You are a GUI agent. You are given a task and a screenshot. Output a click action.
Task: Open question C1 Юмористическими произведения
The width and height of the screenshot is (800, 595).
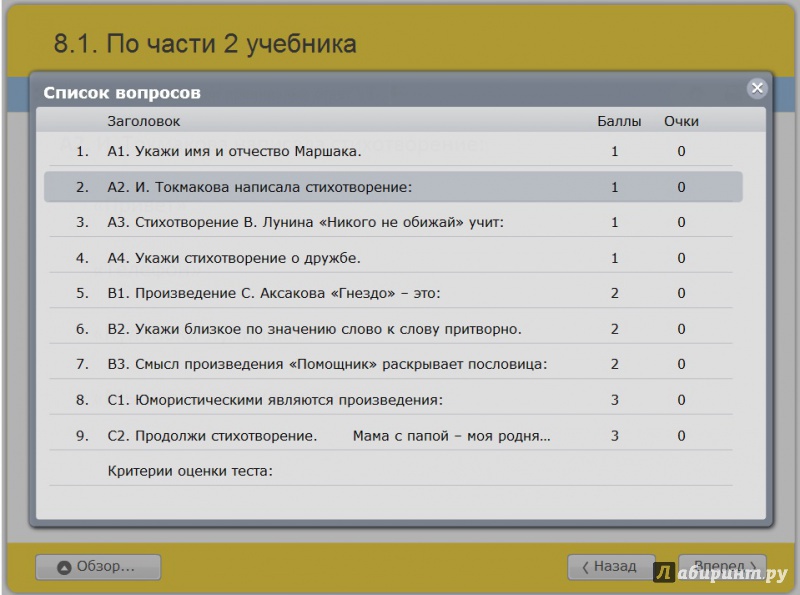click(393, 400)
